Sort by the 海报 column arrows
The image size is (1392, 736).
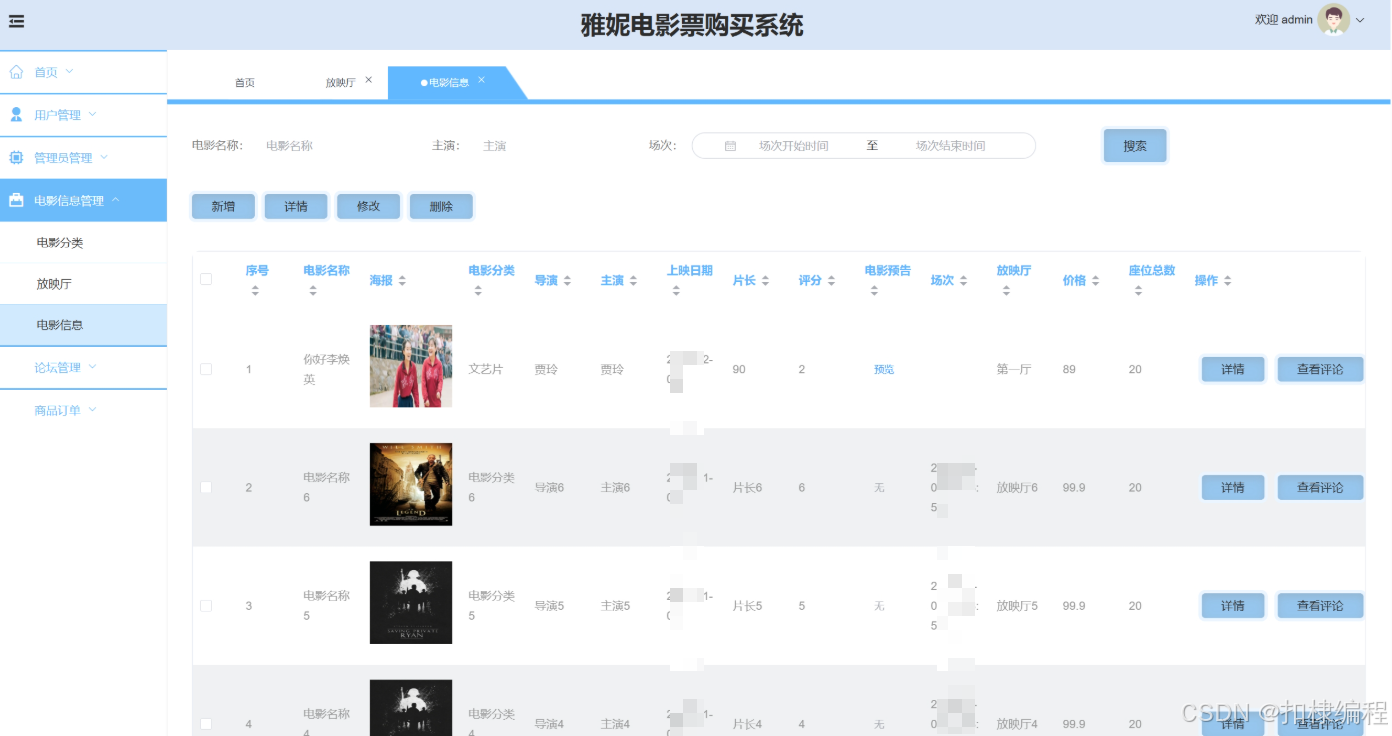(402, 281)
